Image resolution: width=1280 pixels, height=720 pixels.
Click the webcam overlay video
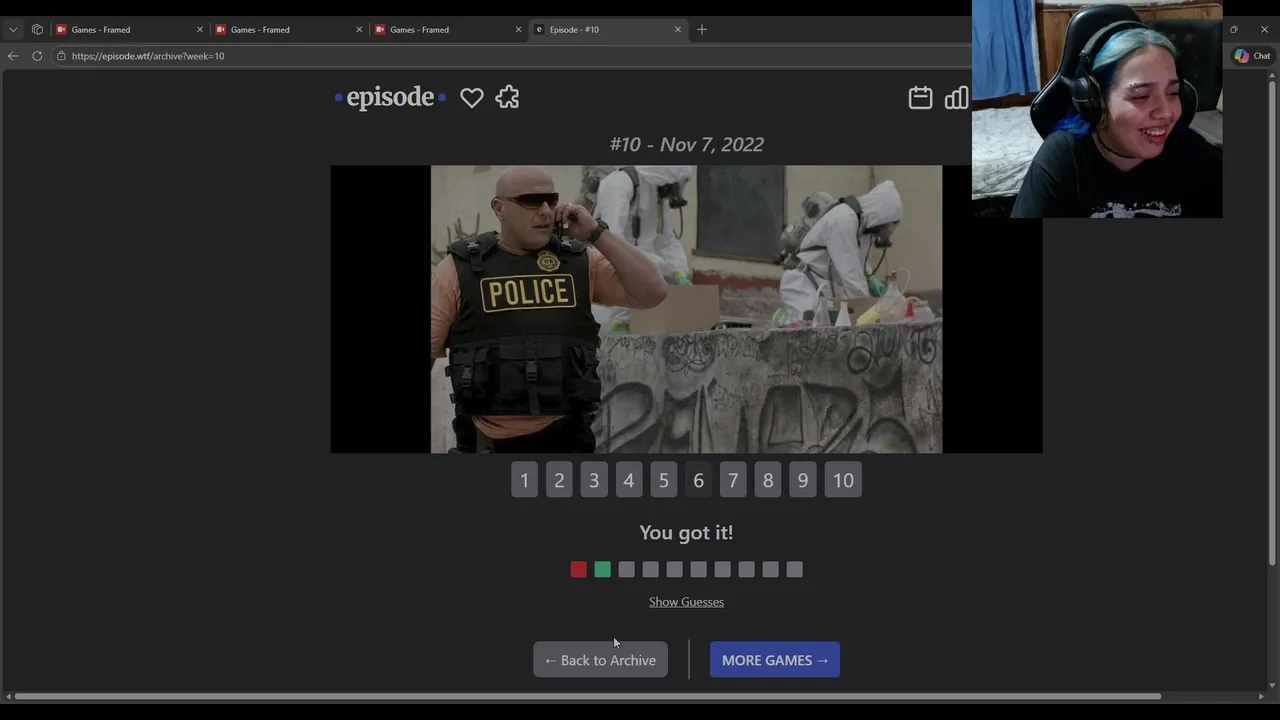(1097, 109)
